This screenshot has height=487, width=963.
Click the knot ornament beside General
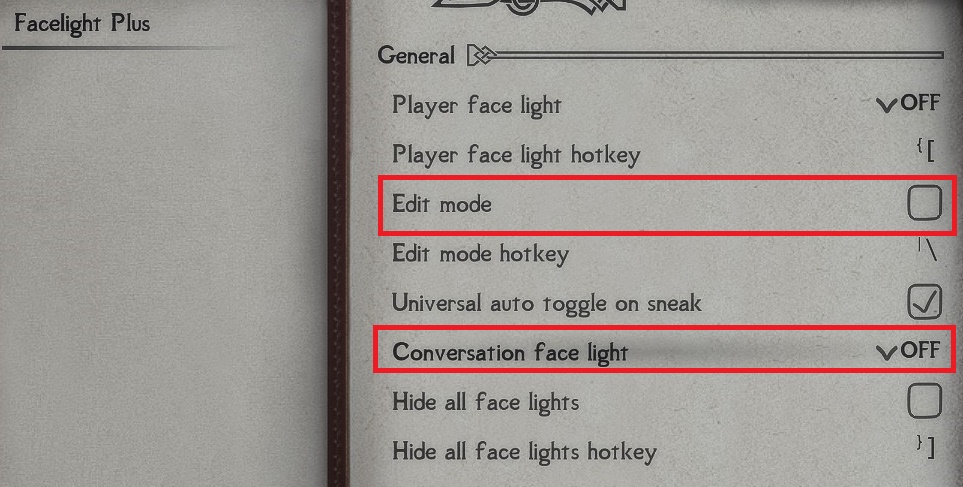pos(482,56)
